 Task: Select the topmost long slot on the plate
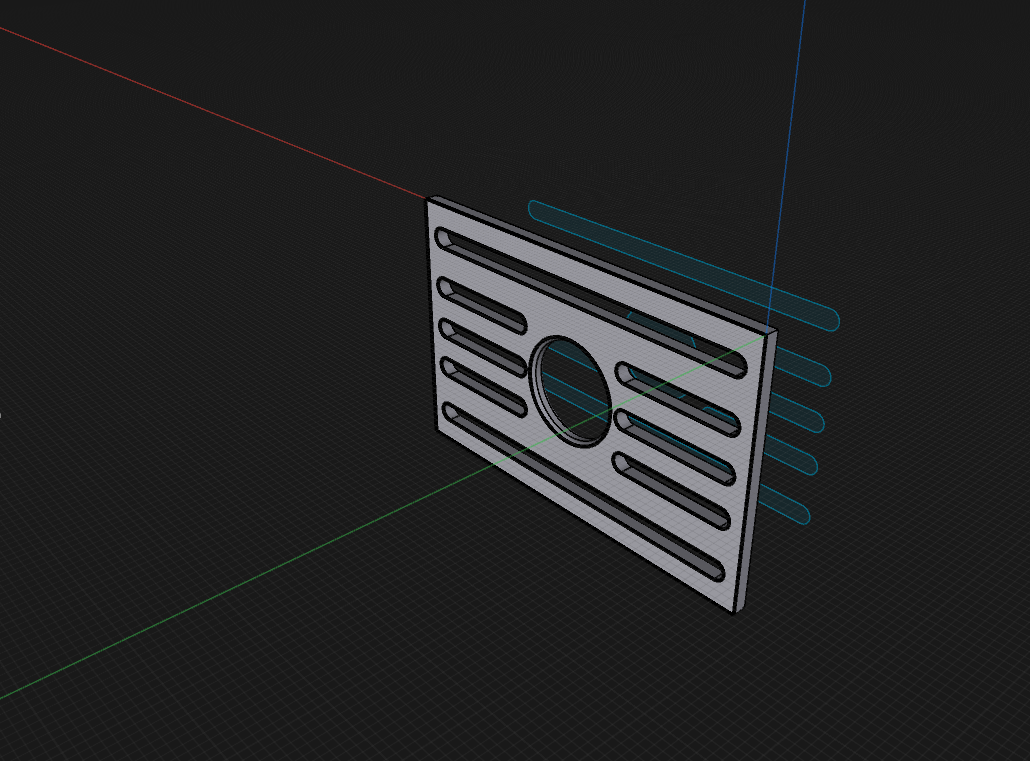pos(591,303)
